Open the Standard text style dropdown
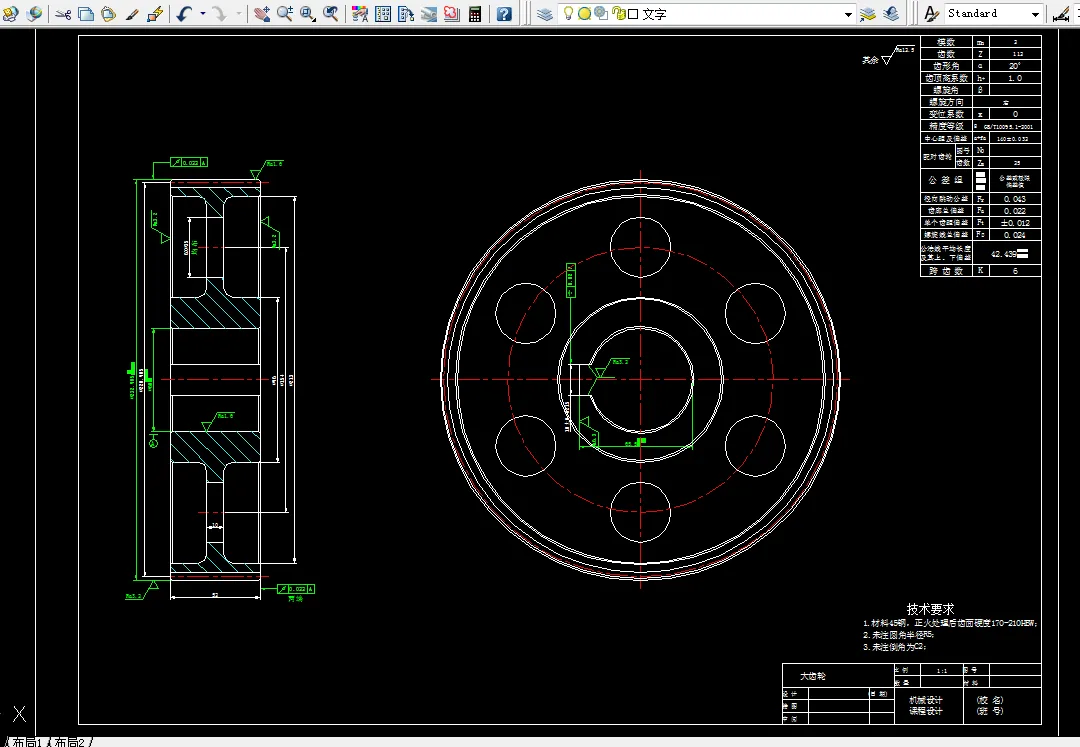Image resolution: width=1080 pixels, height=747 pixels. [1035, 14]
